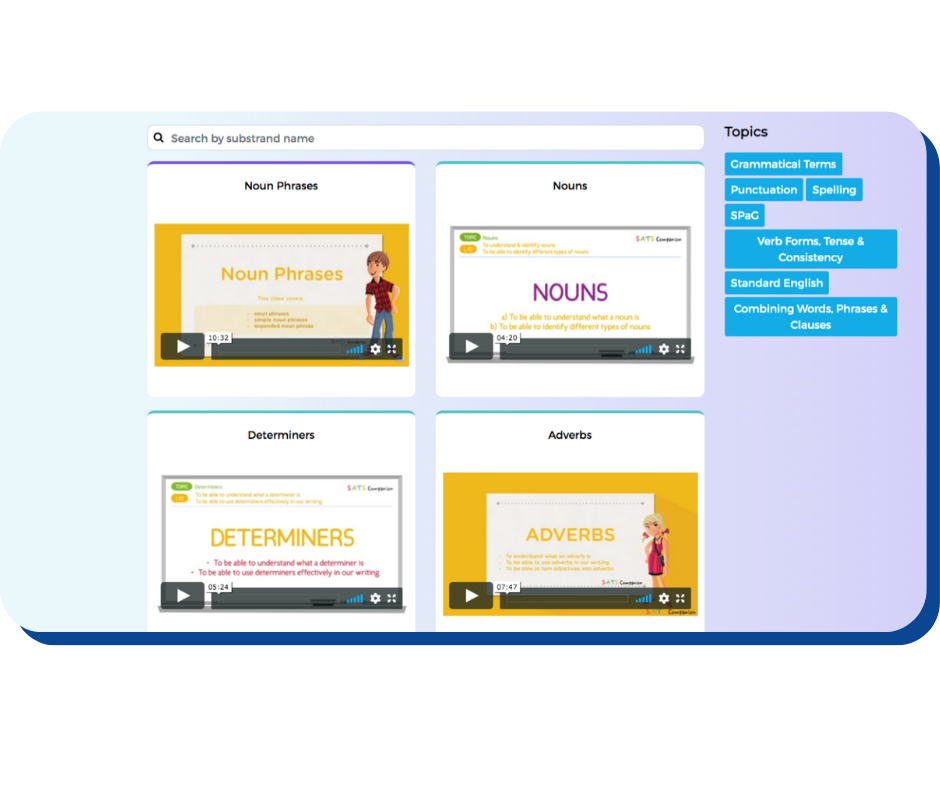Enter fullscreen on Determiners video
Image resolution: width=940 pixels, height=788 pixels.
pos(392,598)
